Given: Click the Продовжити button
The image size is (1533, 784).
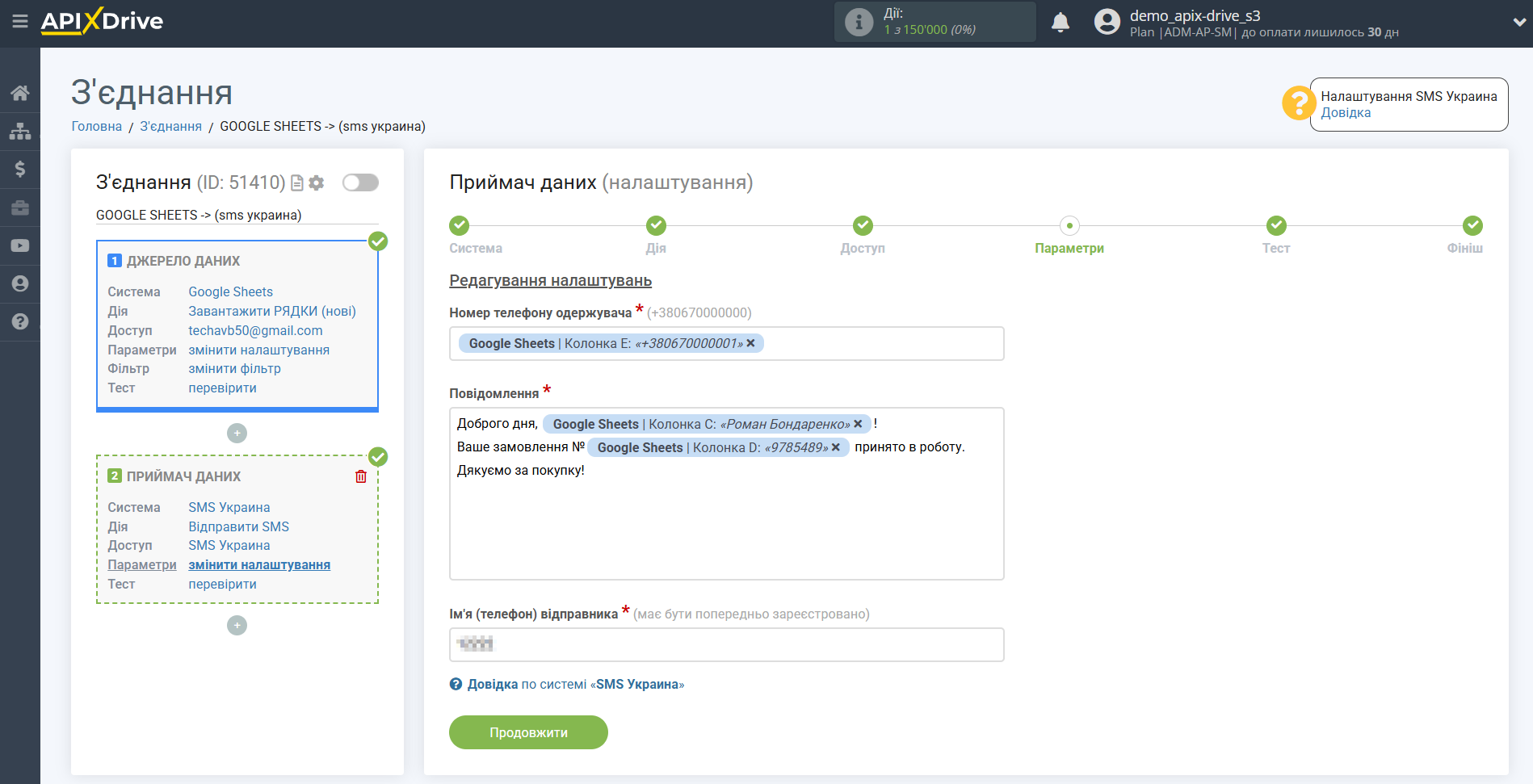Looking at the screenshot, I should click(x=528, y=732).
